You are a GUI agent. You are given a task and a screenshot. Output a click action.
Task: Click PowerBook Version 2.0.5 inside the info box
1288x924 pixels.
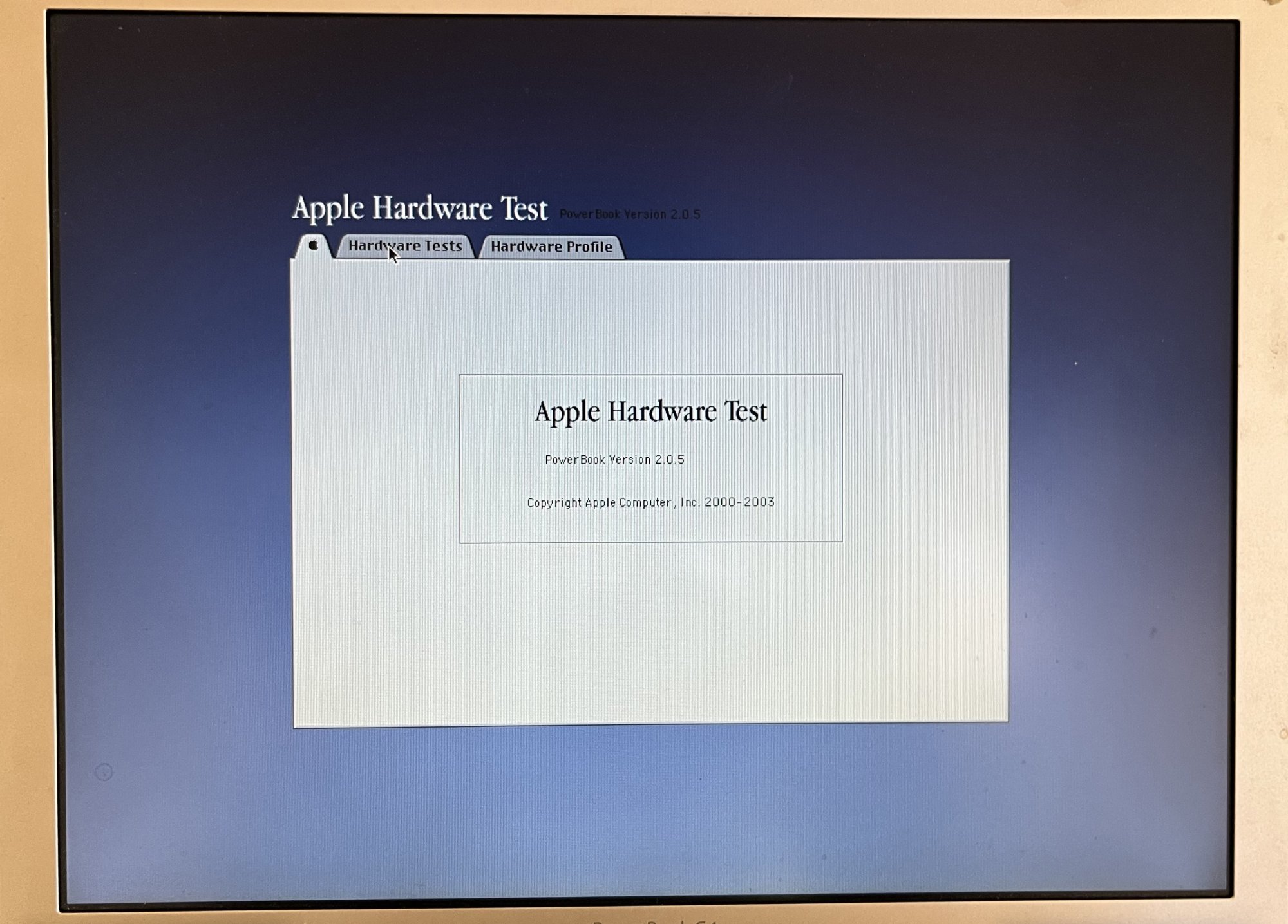click(614, 459)
